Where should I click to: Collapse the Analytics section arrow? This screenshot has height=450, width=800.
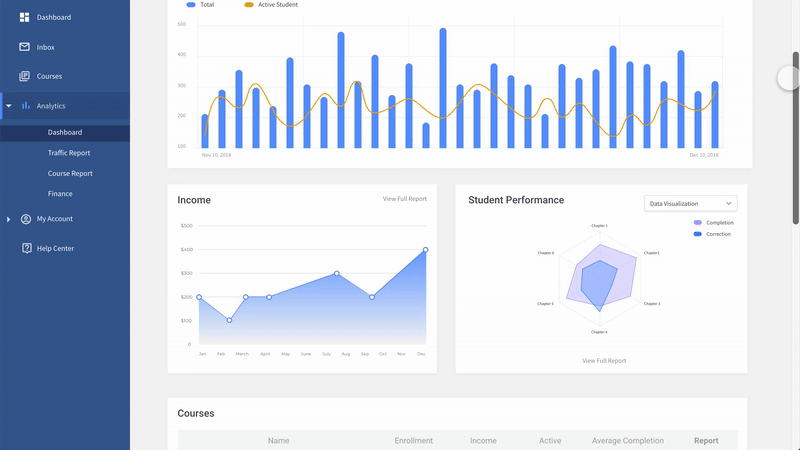click(9, 106)
